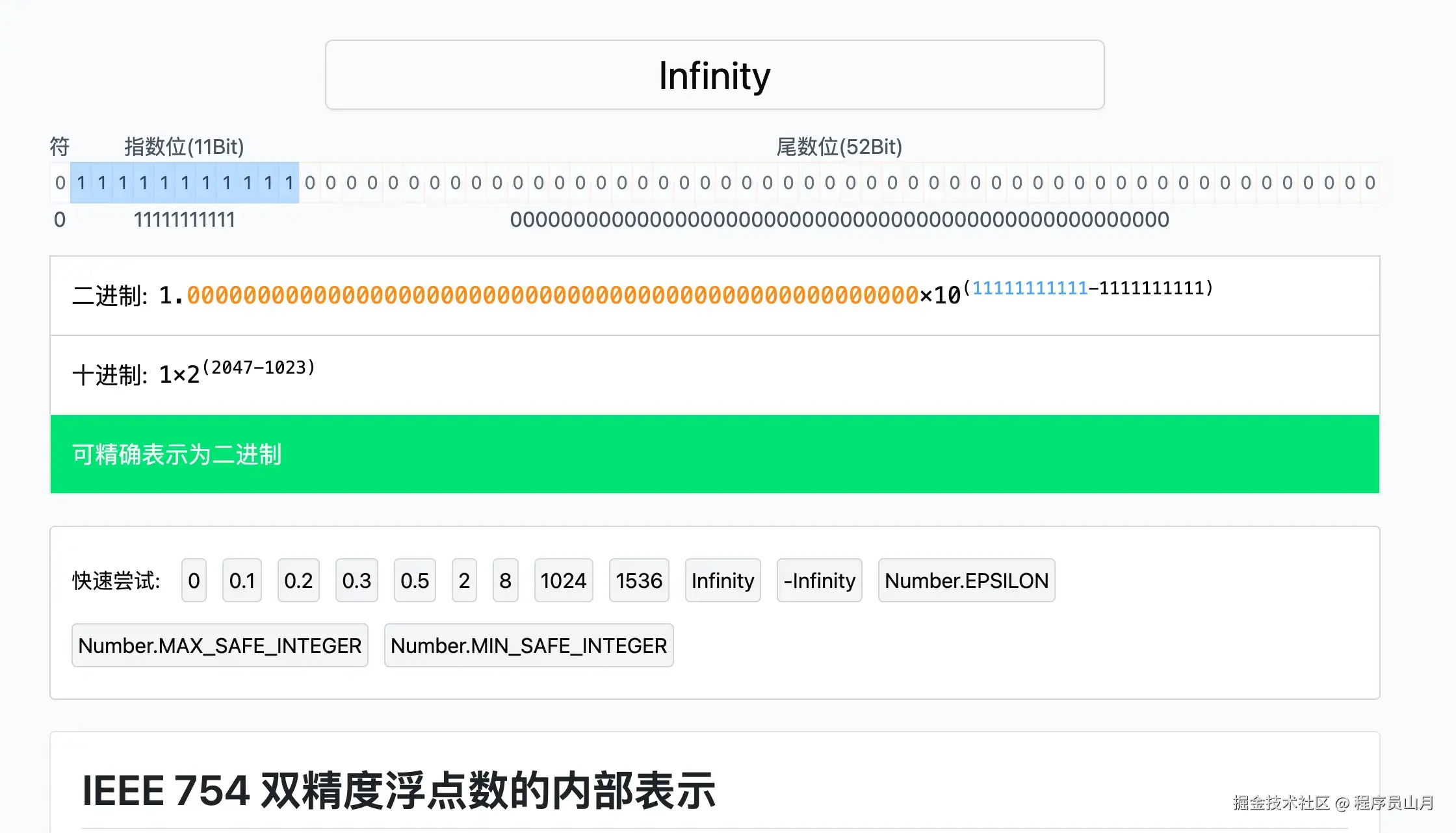Select the quick-try value 1536
1456x833 pixels.
point(639,580)
